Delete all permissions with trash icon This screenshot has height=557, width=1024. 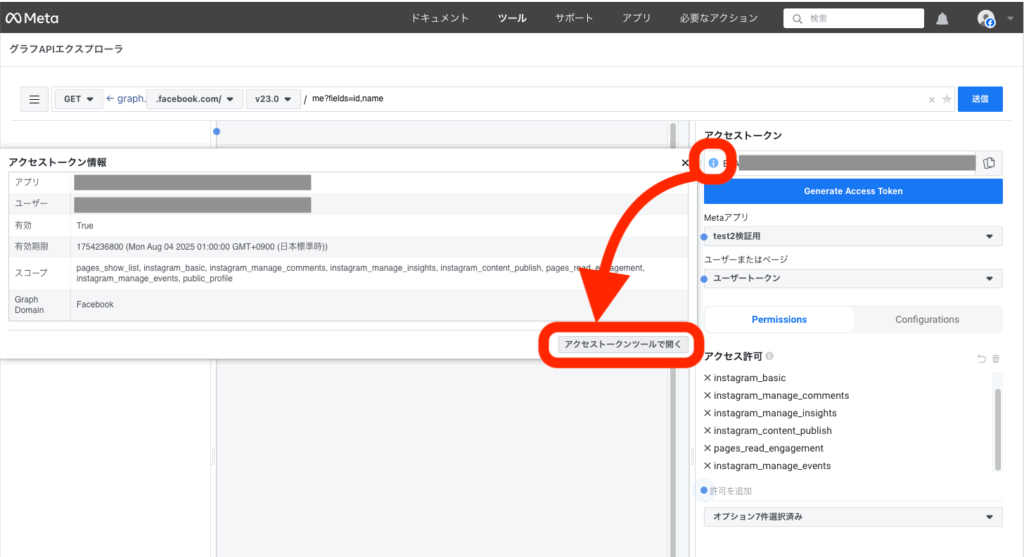(x=996, y=358)
